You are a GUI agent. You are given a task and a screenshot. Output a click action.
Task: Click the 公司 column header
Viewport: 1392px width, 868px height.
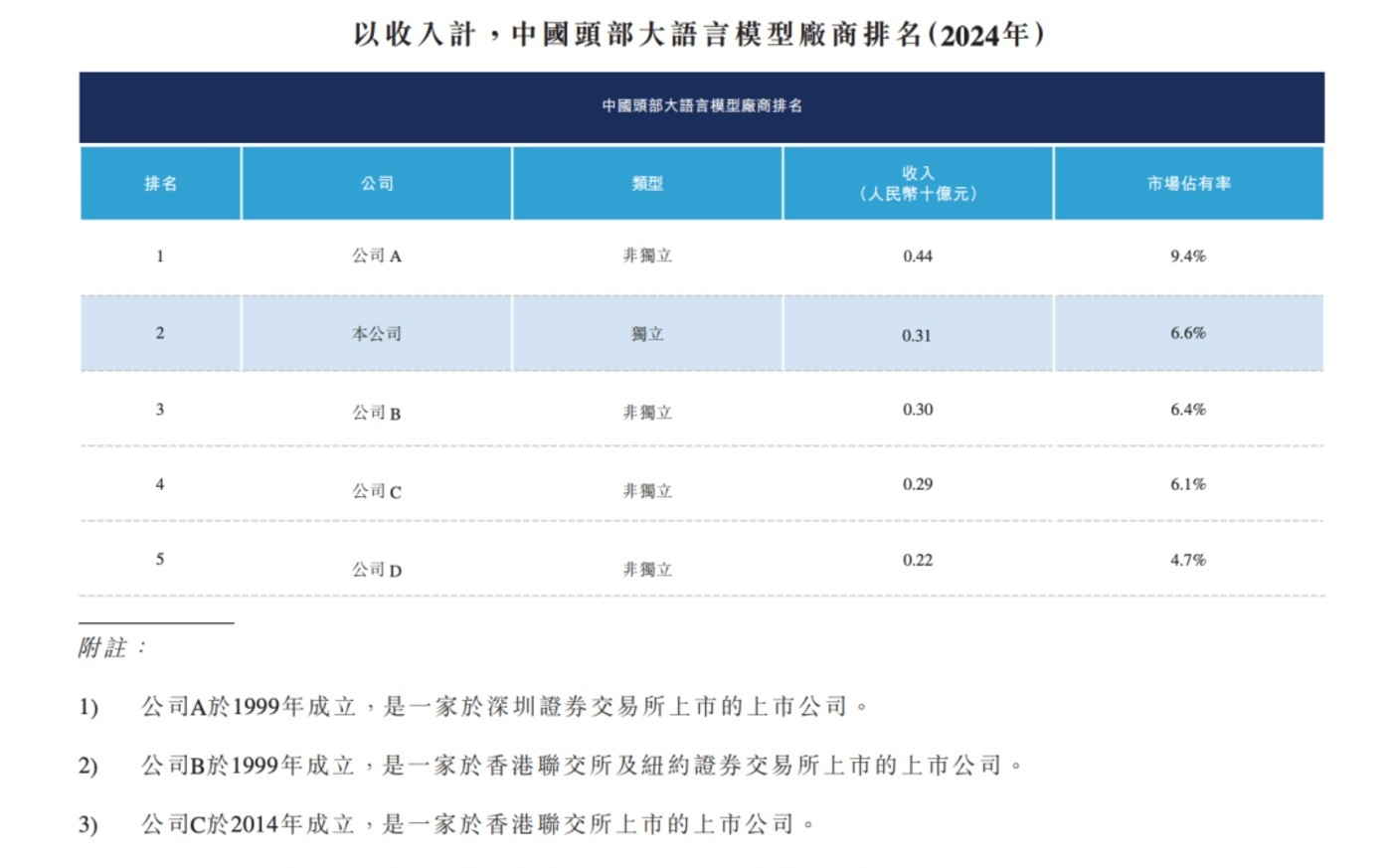pos(376,182)
